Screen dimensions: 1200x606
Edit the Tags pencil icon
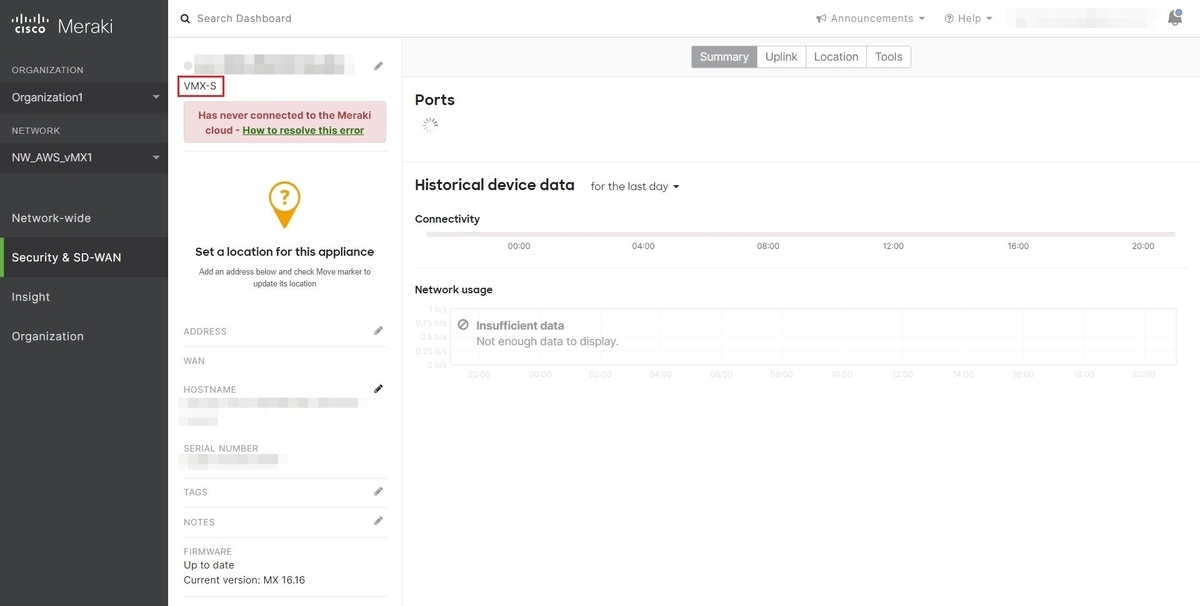[x=378, y=491]
